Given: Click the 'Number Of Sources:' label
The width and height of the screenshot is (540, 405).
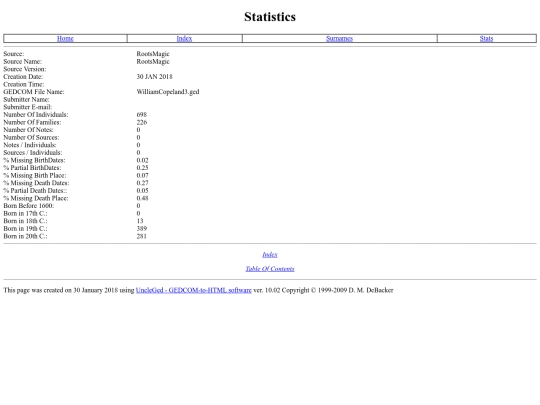Looking at the screenshot, I should (31, 137).
